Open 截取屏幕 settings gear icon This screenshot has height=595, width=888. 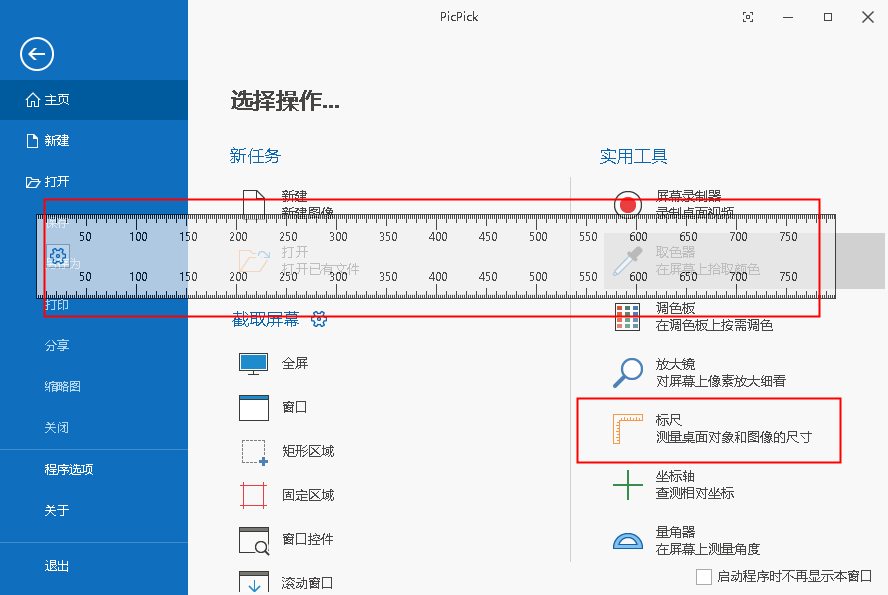click(320, 319)
